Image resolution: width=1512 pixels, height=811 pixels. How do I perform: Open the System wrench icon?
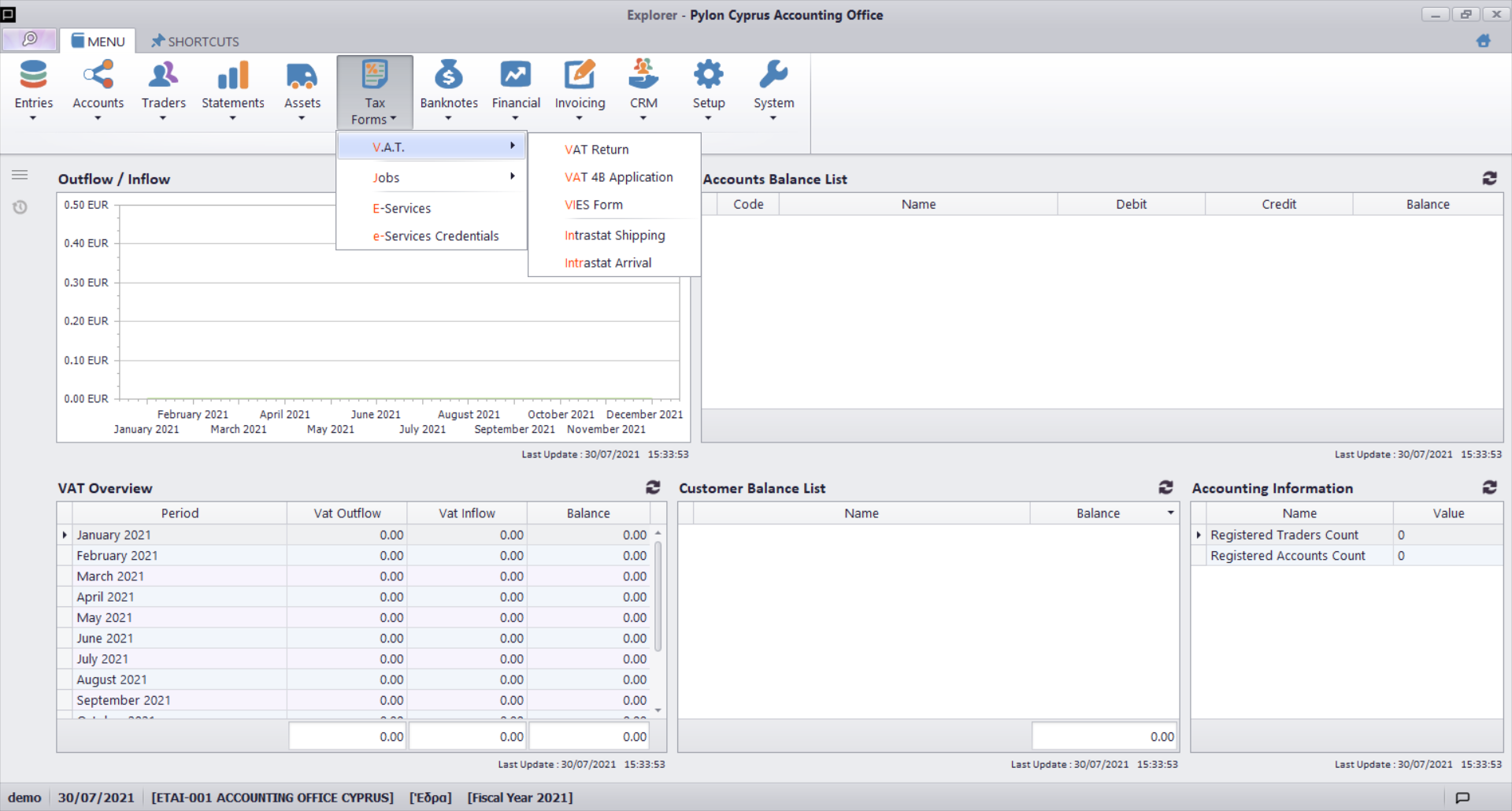point(773,76)
